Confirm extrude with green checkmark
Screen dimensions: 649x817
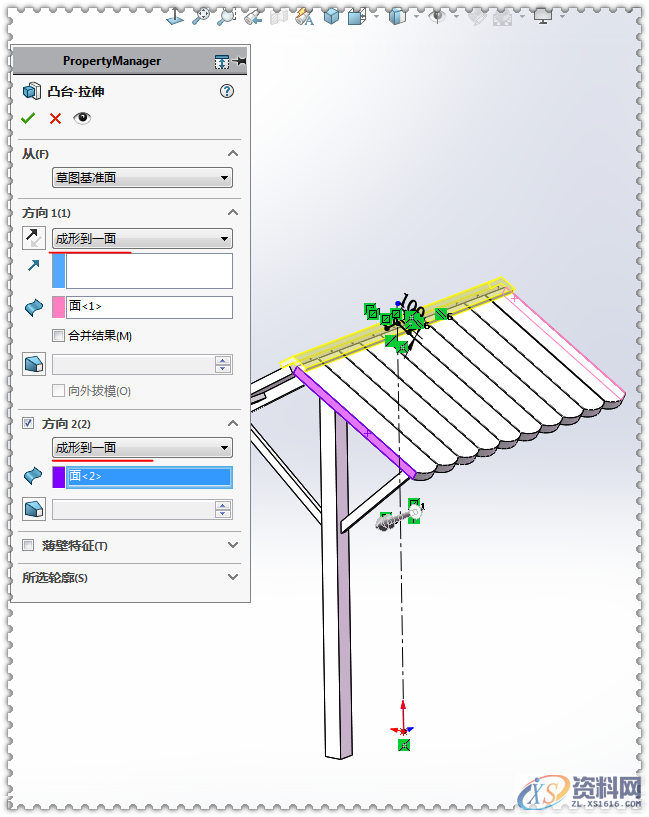(x=28, y=118)
